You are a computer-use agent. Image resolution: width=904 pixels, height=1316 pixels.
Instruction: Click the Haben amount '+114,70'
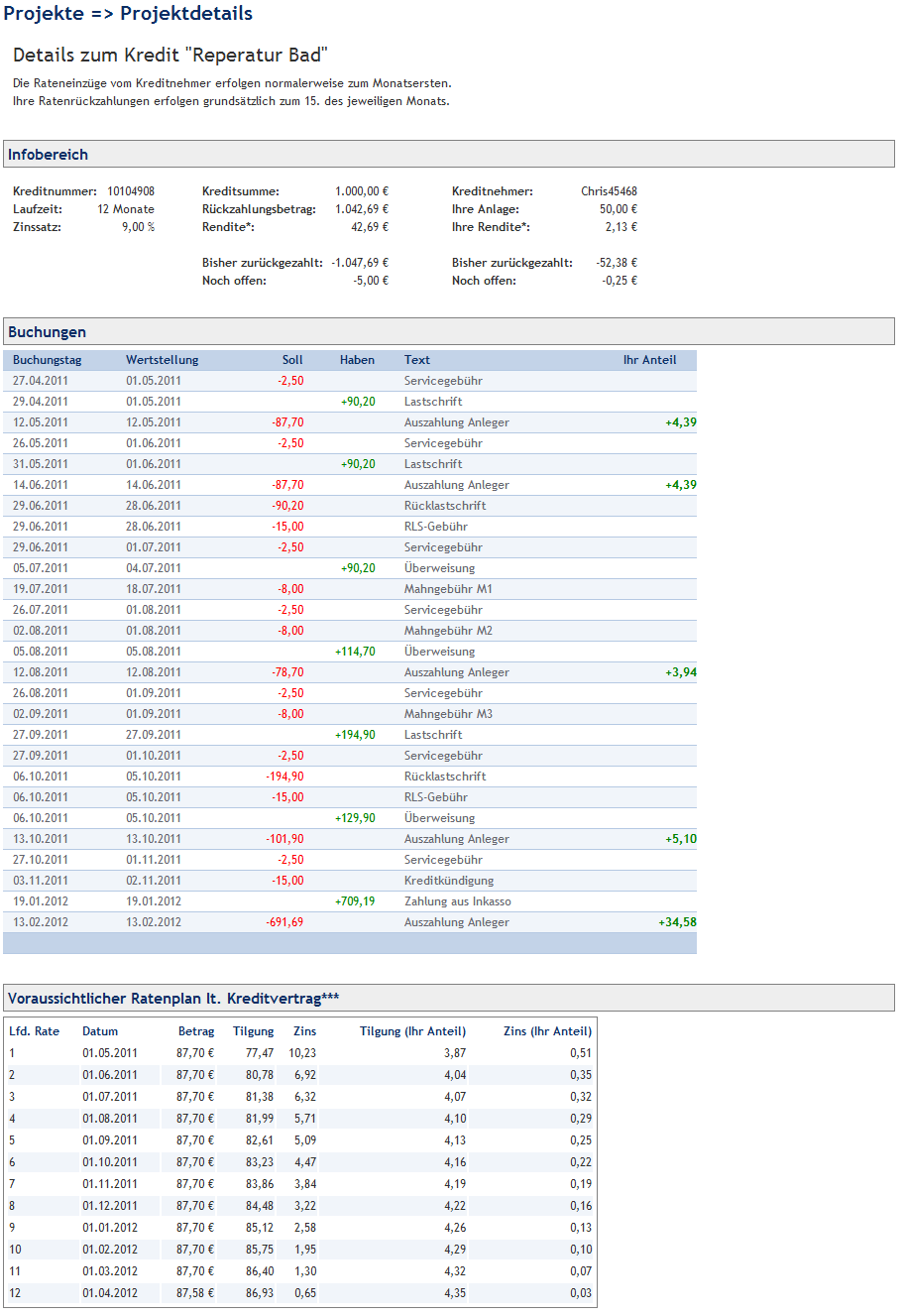356,652
